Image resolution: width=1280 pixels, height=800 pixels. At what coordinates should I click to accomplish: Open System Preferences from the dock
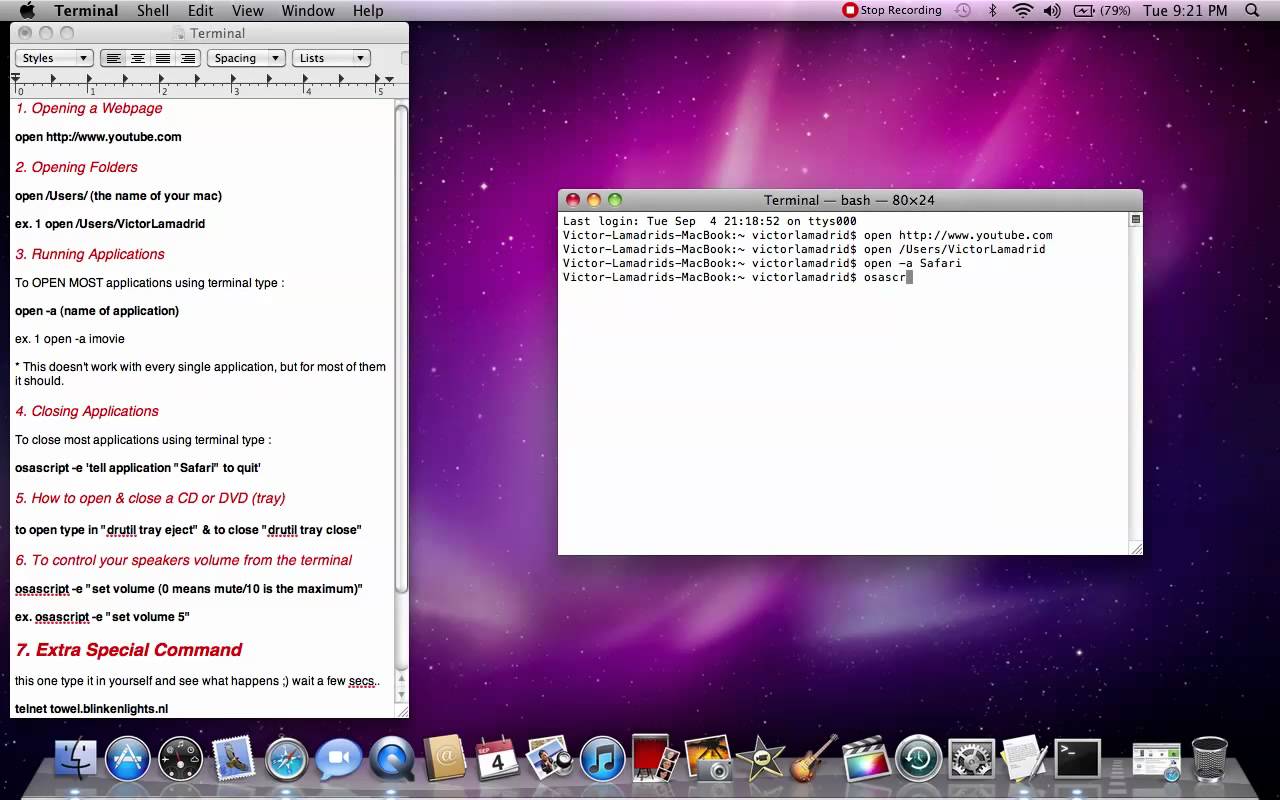coord(971,760)
